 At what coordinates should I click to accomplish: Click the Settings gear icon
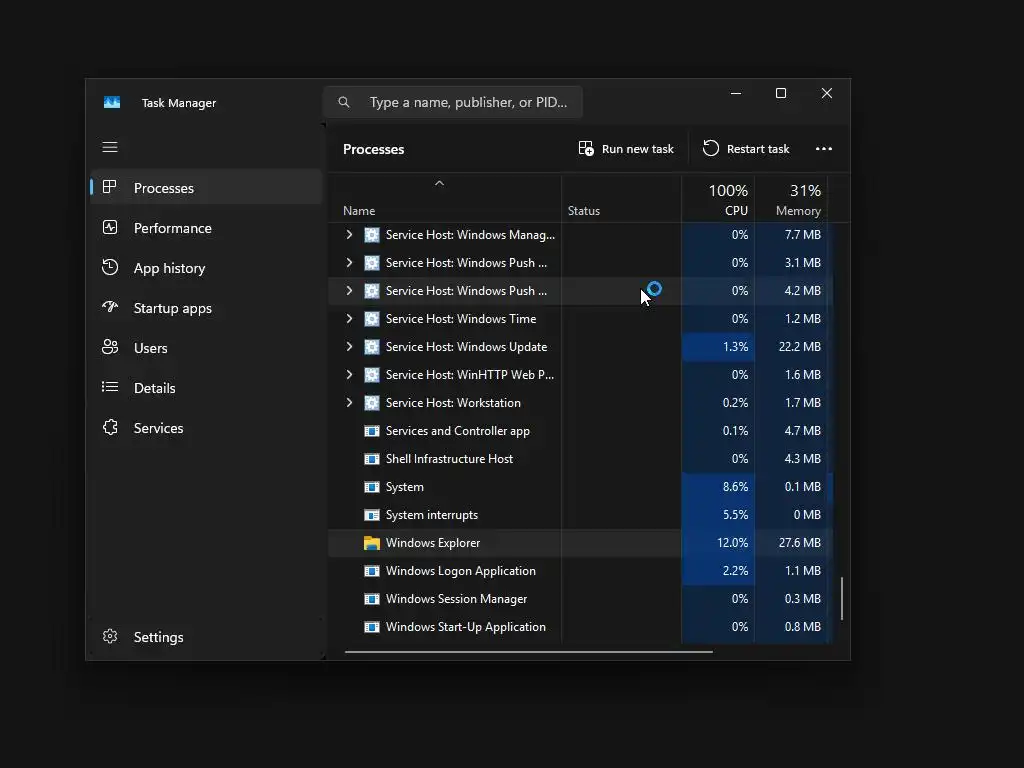tap(110, 636)
